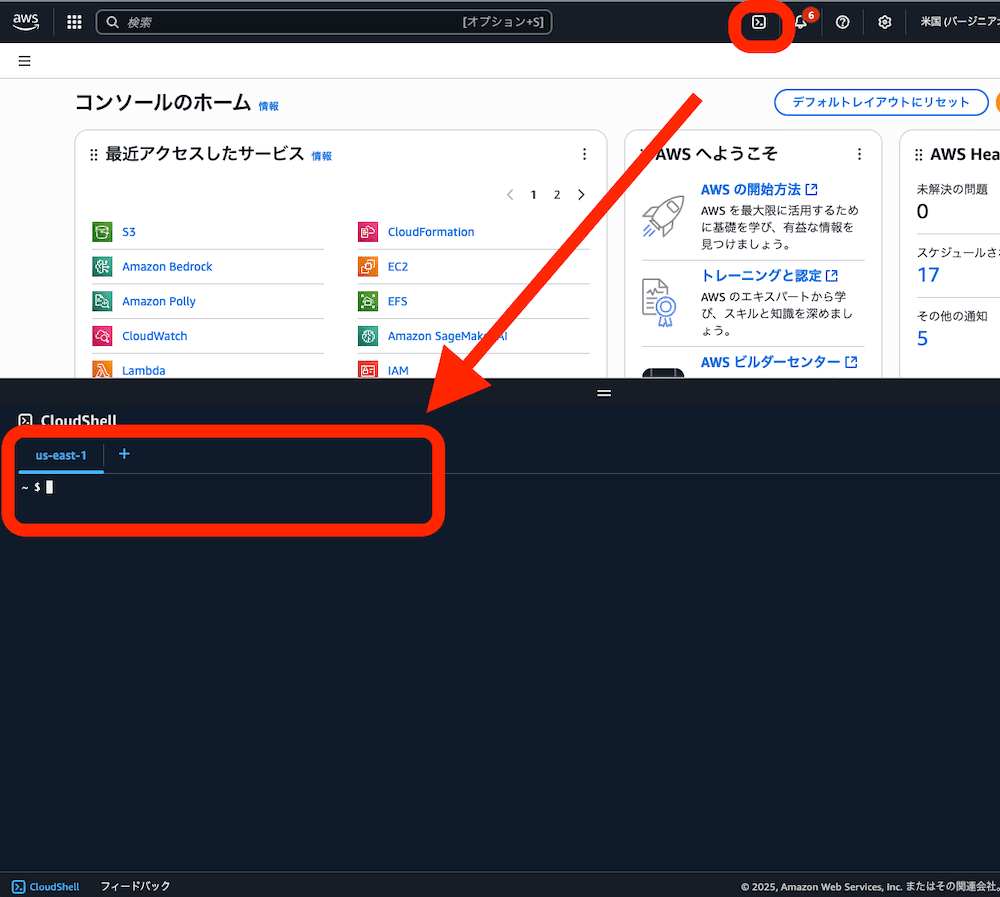
Task: Select page 1 of recent services
Action: pyautogui.click(x=533, y=195)
